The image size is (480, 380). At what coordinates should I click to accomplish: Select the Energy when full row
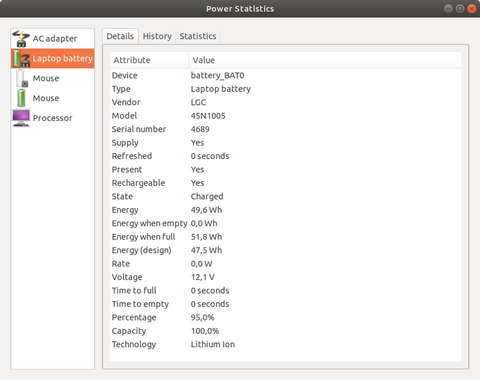pyautogui.click(x=286, y=237)
